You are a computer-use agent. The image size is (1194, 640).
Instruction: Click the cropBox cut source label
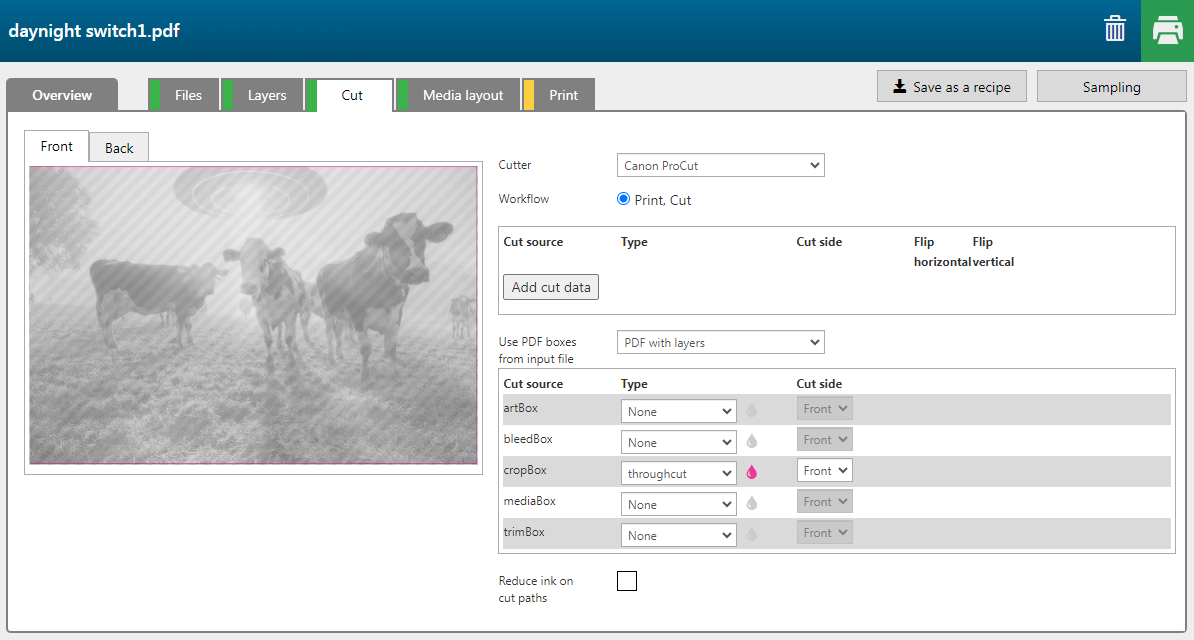[525, 470]
